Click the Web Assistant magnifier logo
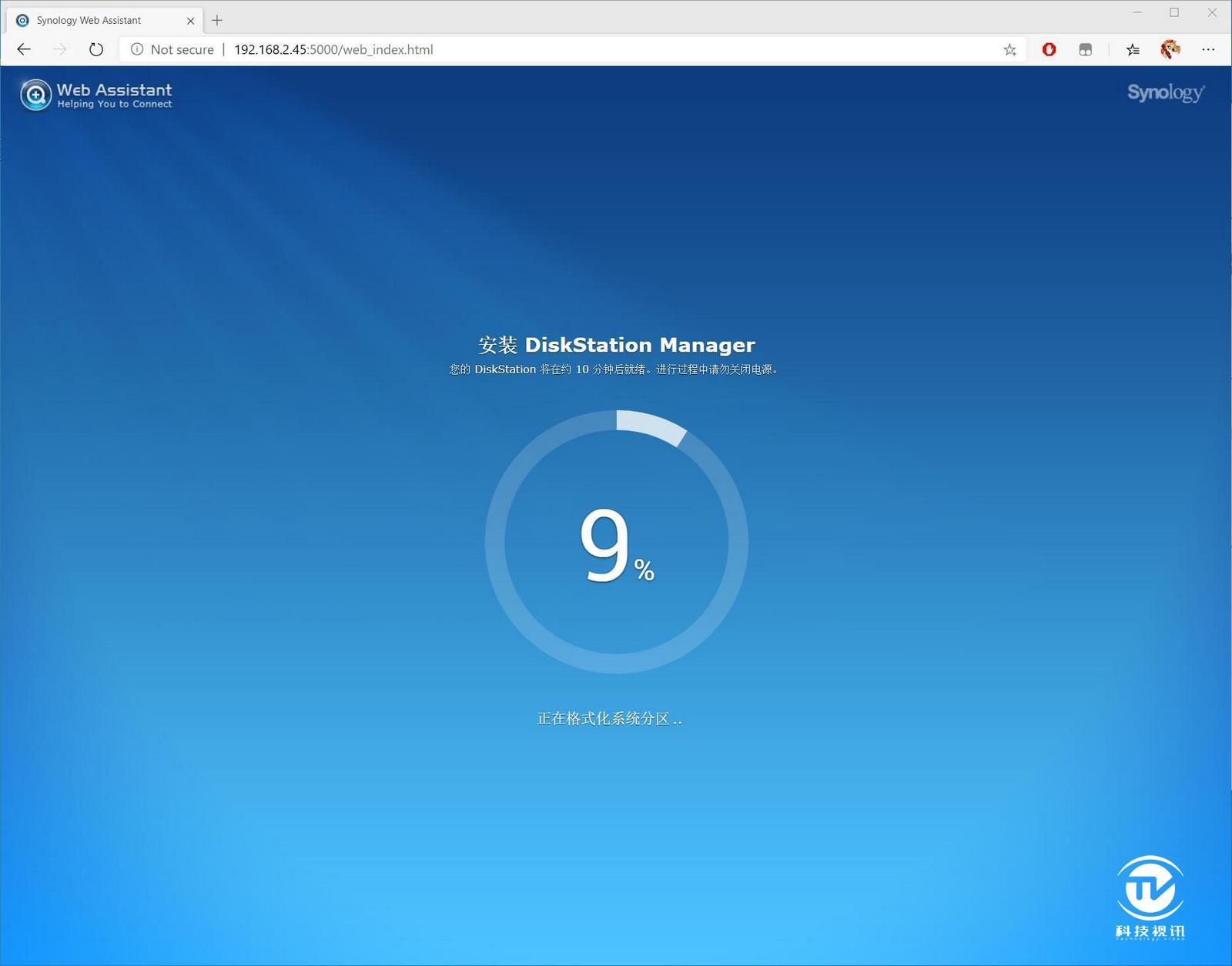Screen dimensions: 1232x966 click(35, 95)
